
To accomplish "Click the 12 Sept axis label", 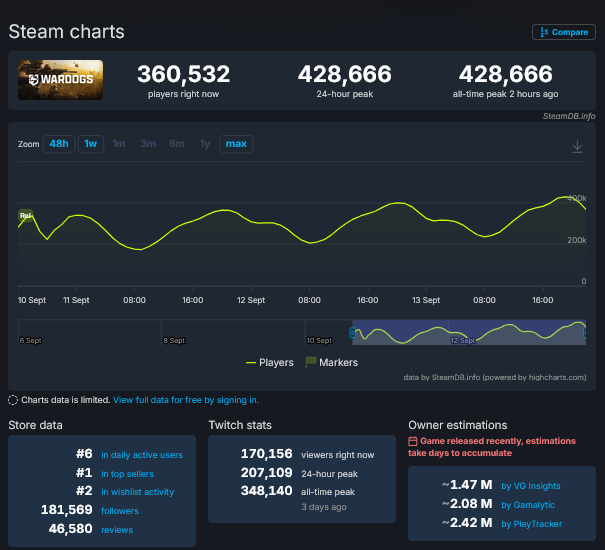I will coord(251,300).
